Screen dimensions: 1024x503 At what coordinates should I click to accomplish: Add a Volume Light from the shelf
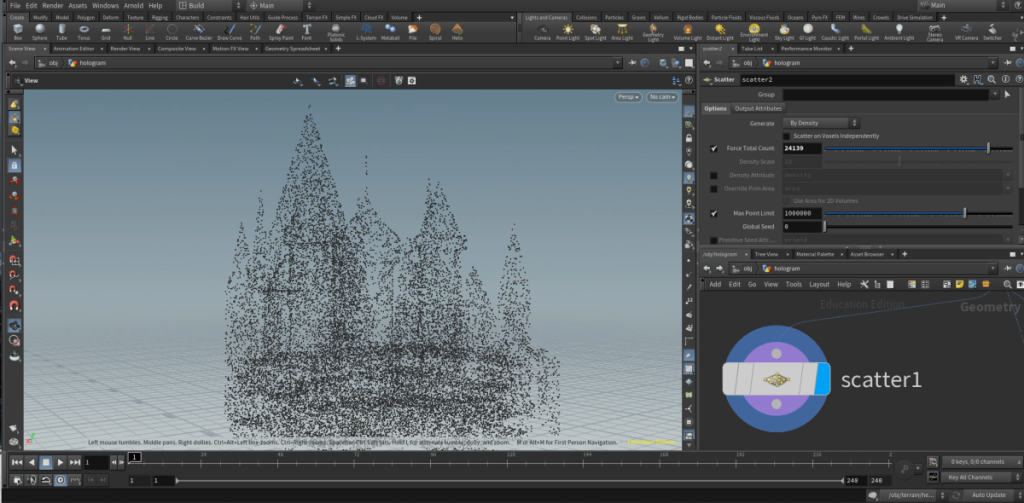[x=687, y=31]
